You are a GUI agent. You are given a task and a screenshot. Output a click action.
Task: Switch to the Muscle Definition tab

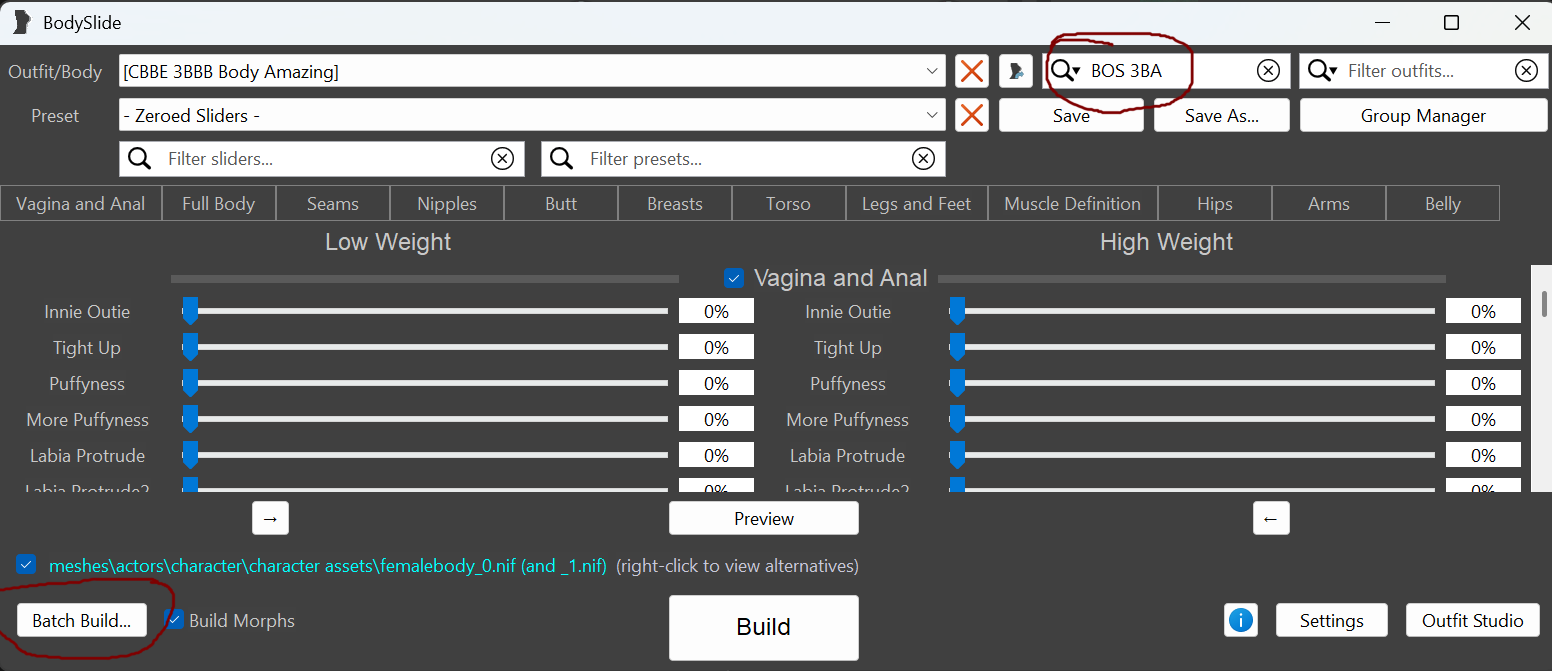(1073, 203)
